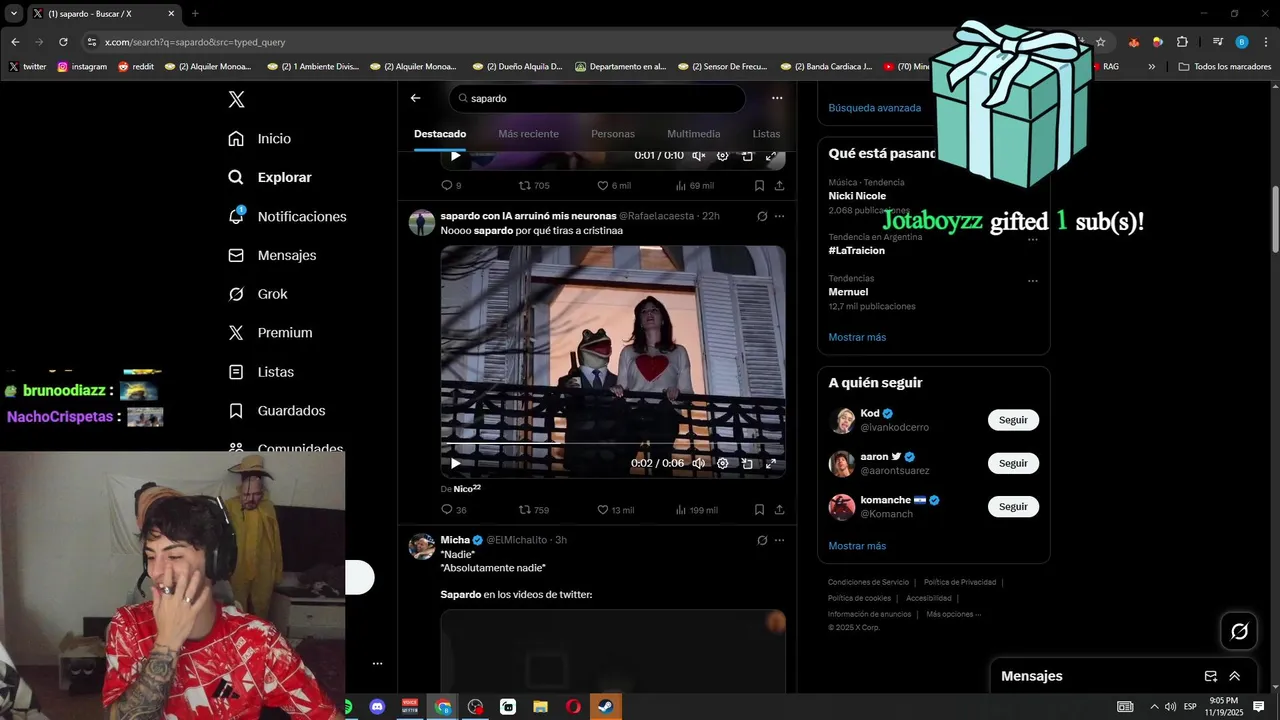Follow aaron @aarontsuarez
The height and width of the screenshot is (720, 1280).
tap(1013, 463)
